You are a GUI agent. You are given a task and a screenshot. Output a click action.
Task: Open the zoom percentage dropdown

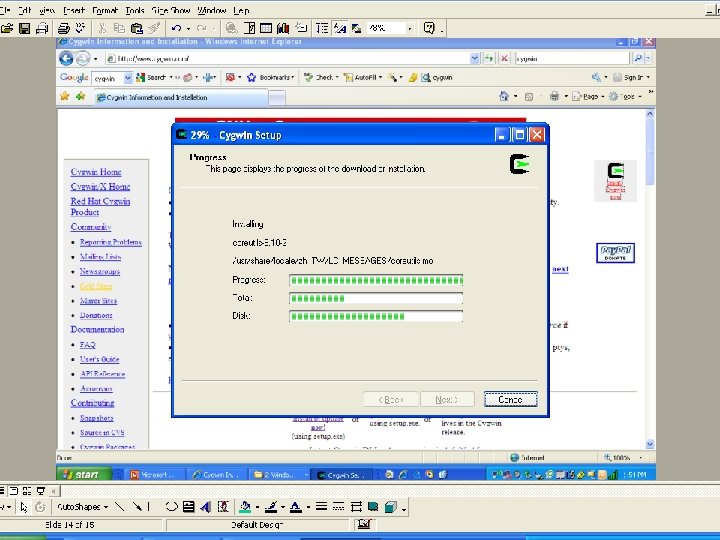coord(410,28)
